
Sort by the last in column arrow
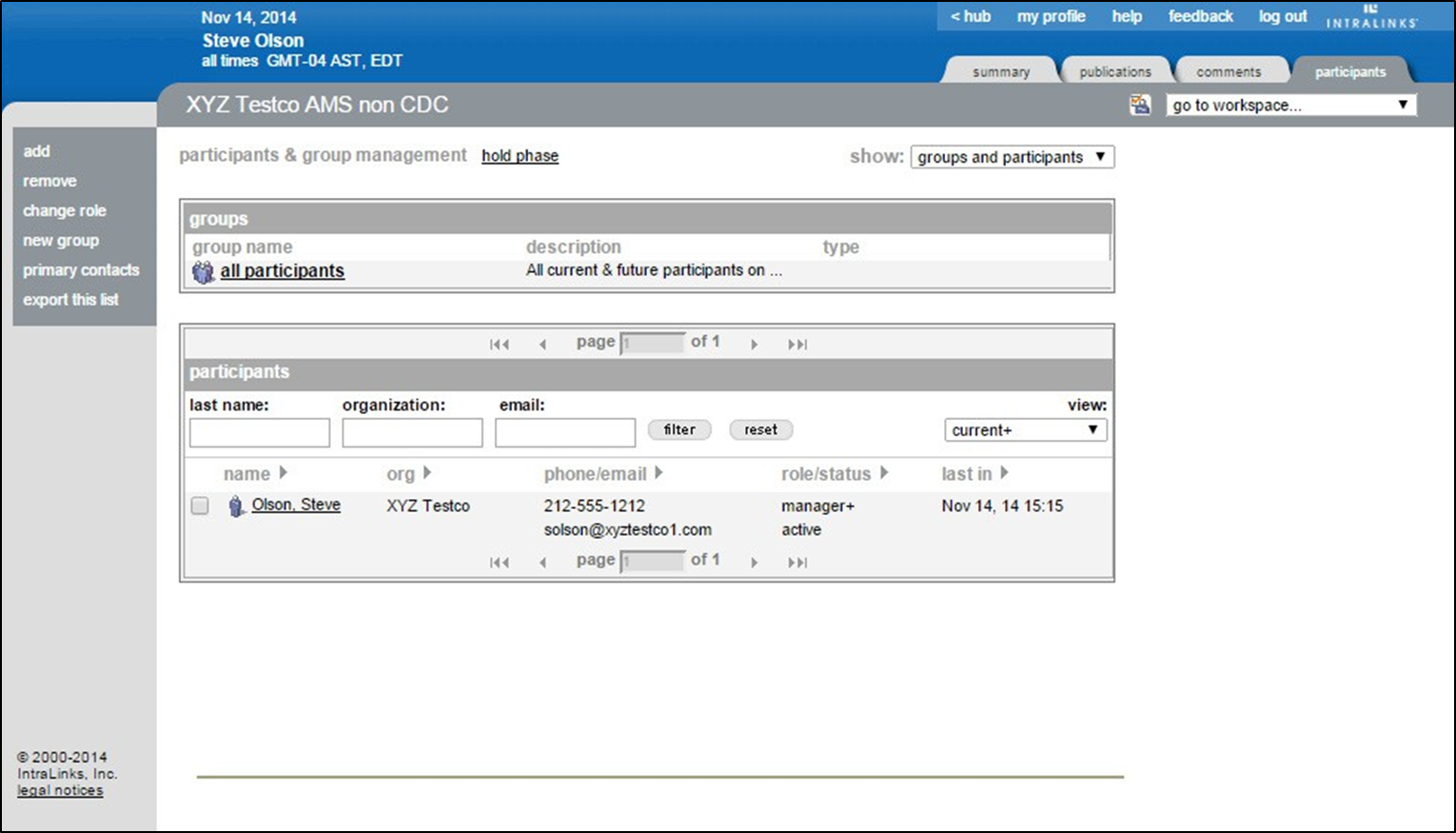[x=1005, y=473]
